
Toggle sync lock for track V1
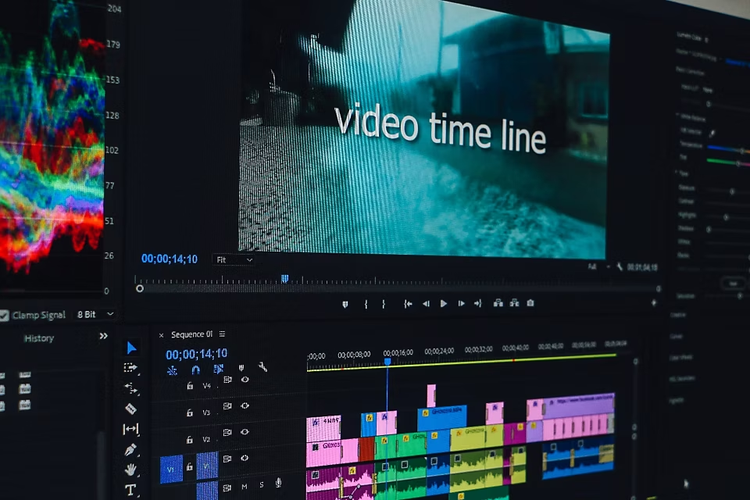click(227, 458)
